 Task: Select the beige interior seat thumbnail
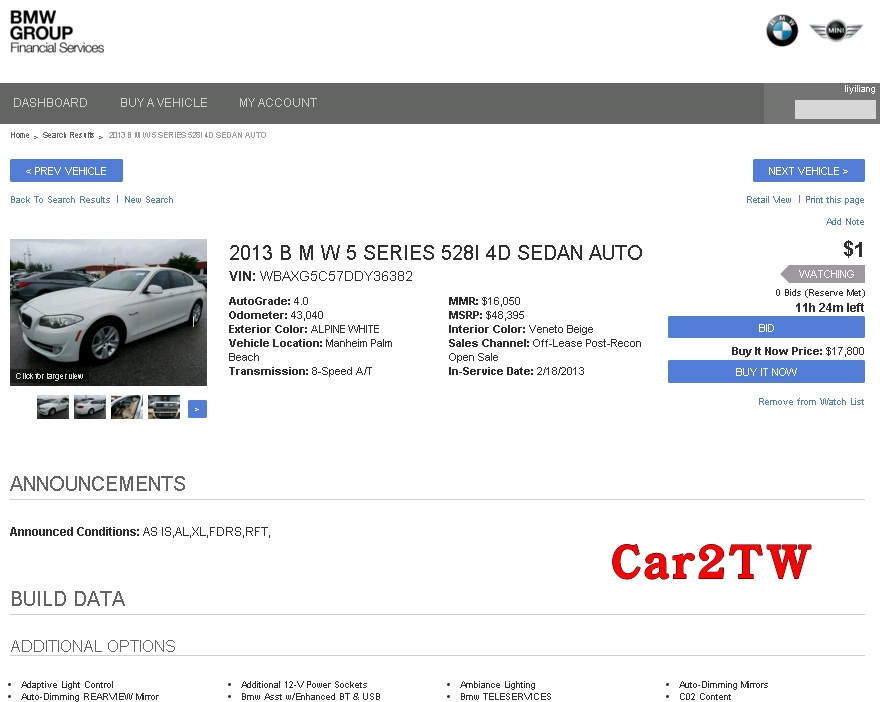[x=127, y=407]
